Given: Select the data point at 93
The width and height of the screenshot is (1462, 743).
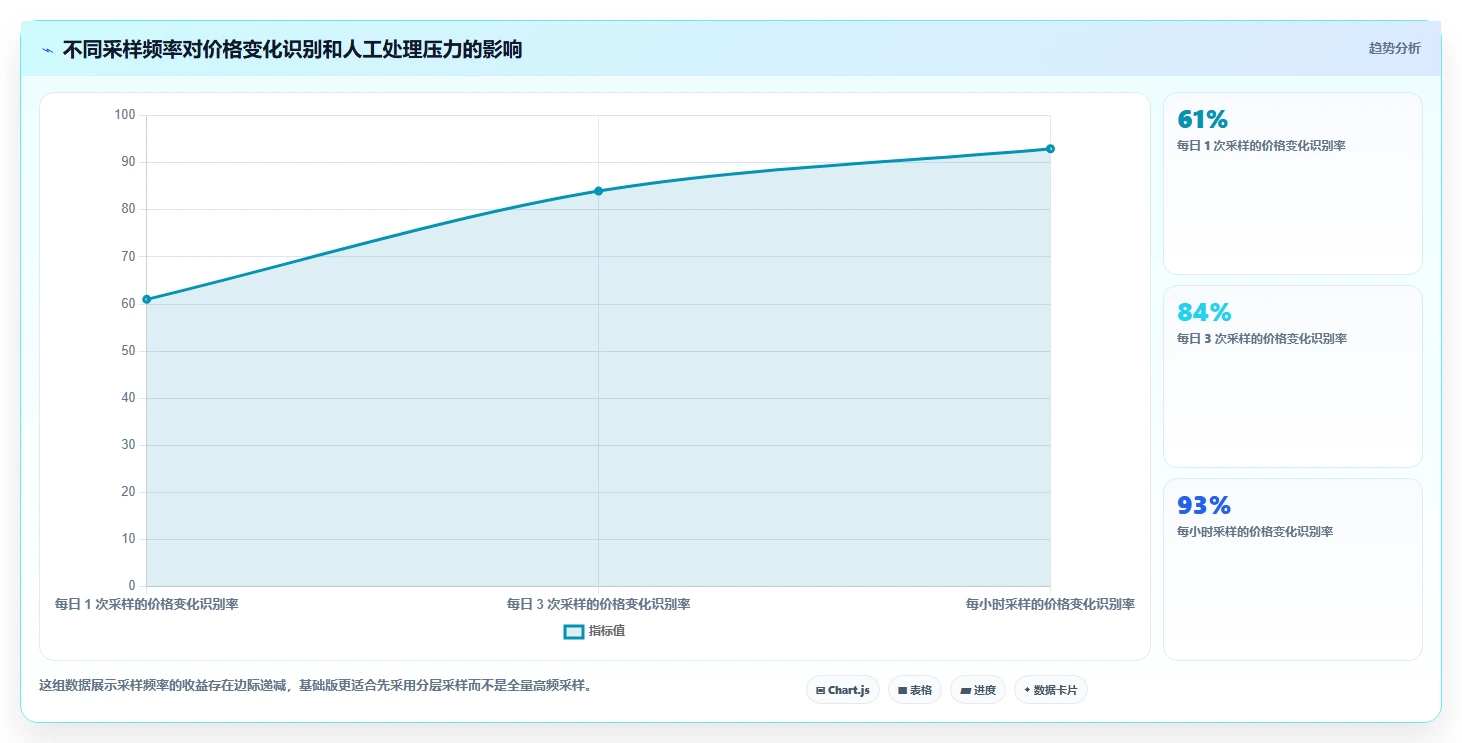Looking at the screenshot, I should 1050,149.
